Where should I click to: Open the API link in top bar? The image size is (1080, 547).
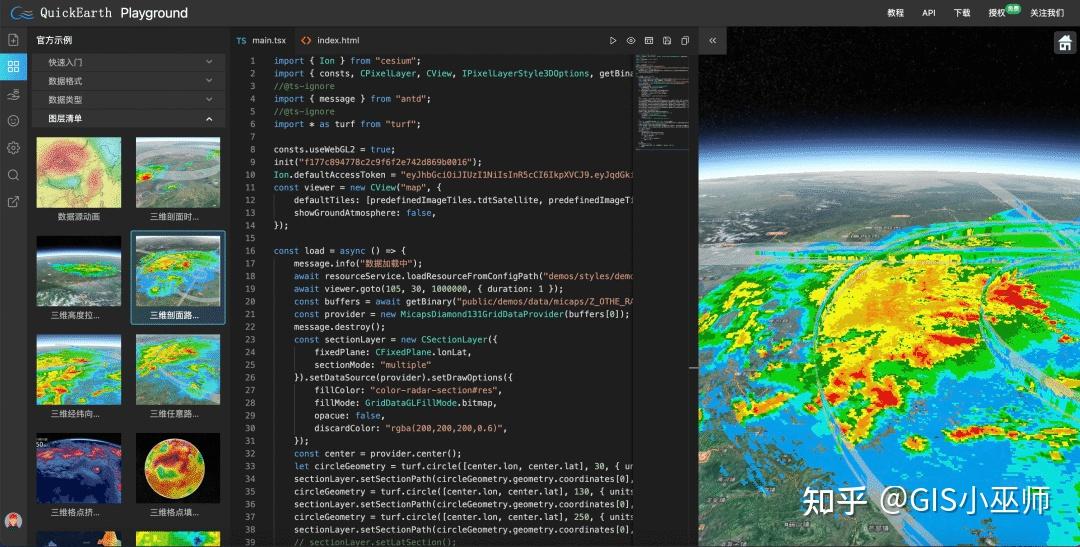point(928,13)
